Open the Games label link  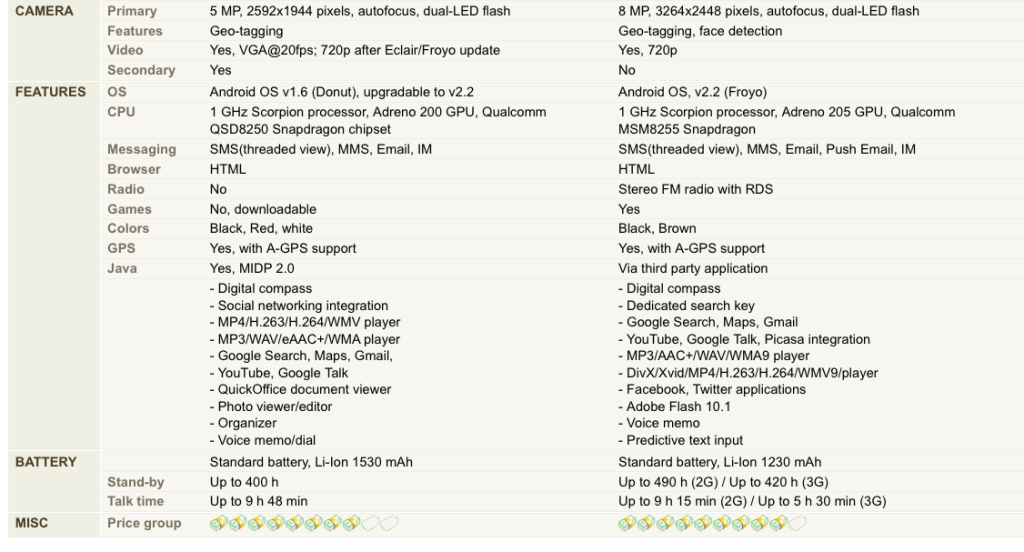pyautogui.click(x=129, y=209)
